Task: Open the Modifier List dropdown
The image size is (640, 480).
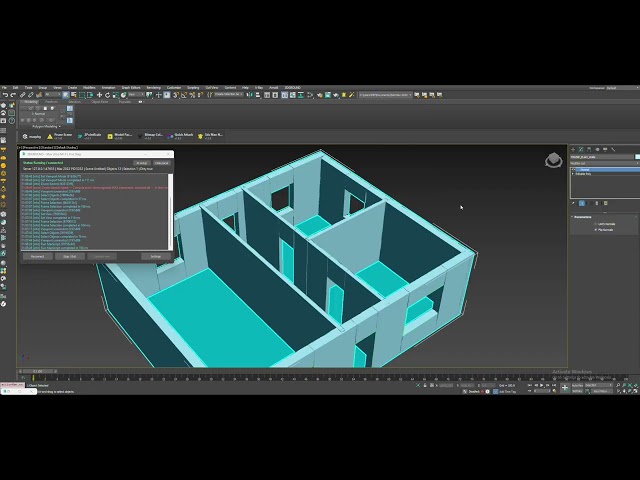Action: click(605, 163)
